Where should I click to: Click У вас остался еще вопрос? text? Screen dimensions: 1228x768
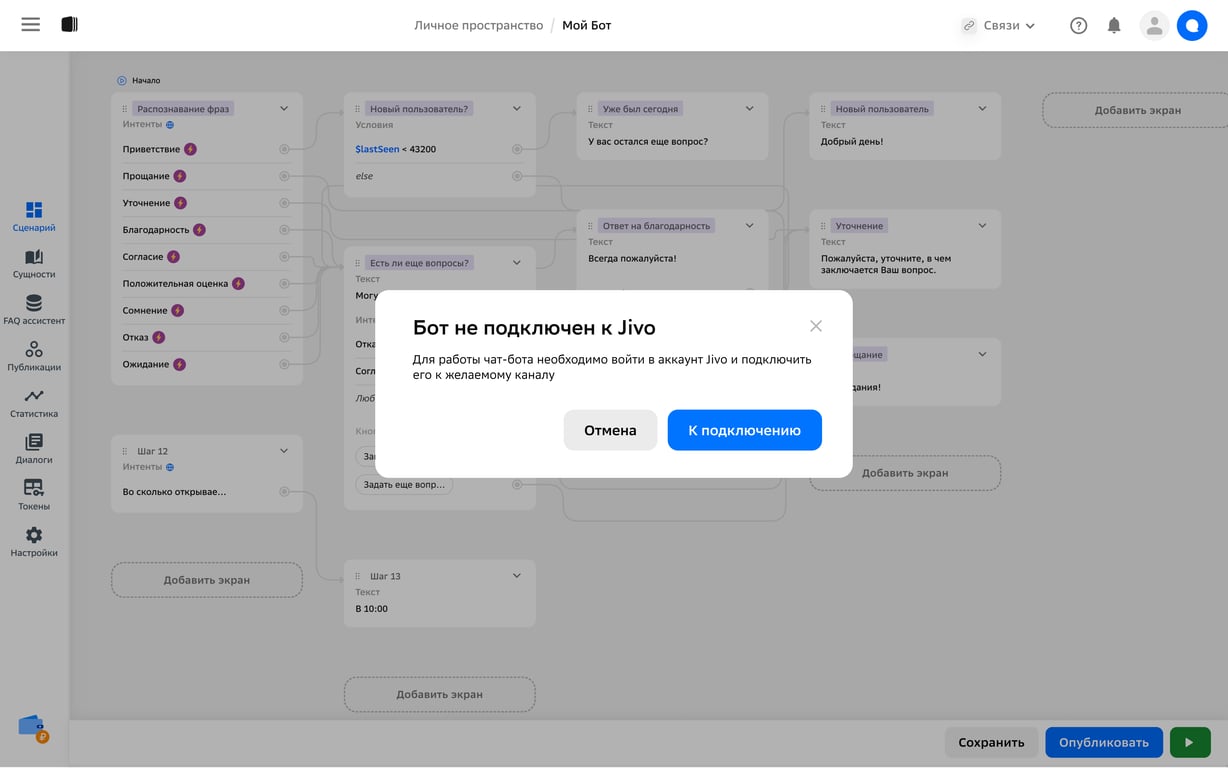[x=648, y=141]
